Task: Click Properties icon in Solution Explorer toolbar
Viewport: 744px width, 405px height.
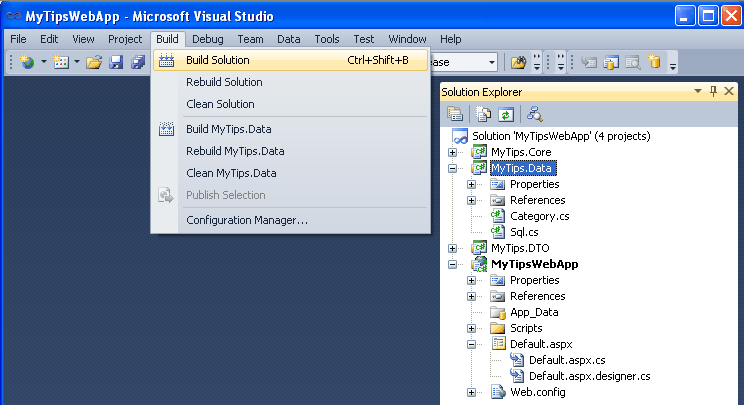Action: point(455,114)
